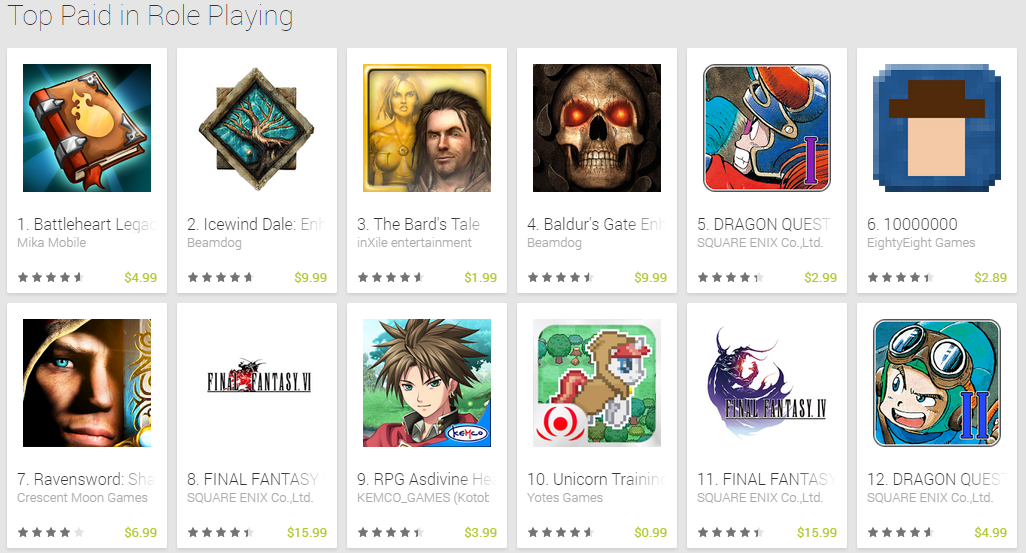The height and width of the screenshot is (553, 1026).
Task: Select the Ravensword hooded face icon
Action: (87, 383)
